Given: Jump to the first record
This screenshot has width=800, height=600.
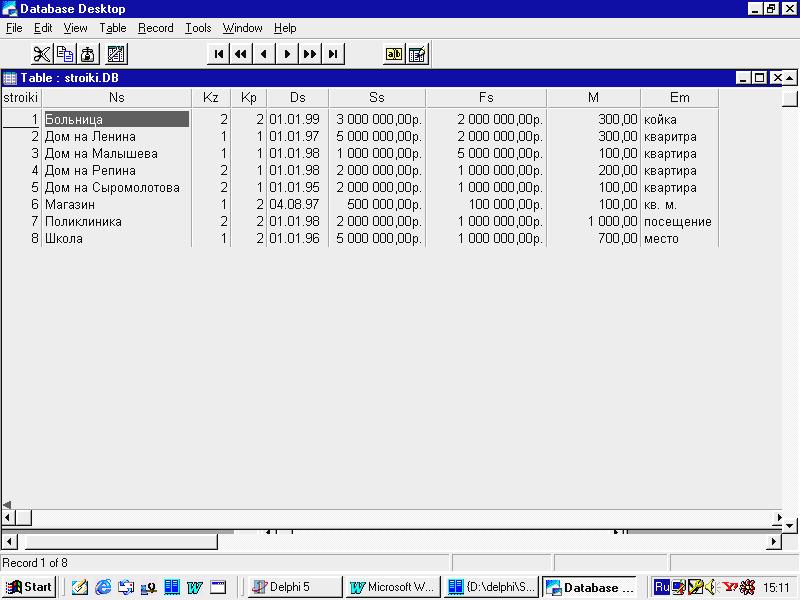Looking at the screenshot, I should (x=218, y=54).
